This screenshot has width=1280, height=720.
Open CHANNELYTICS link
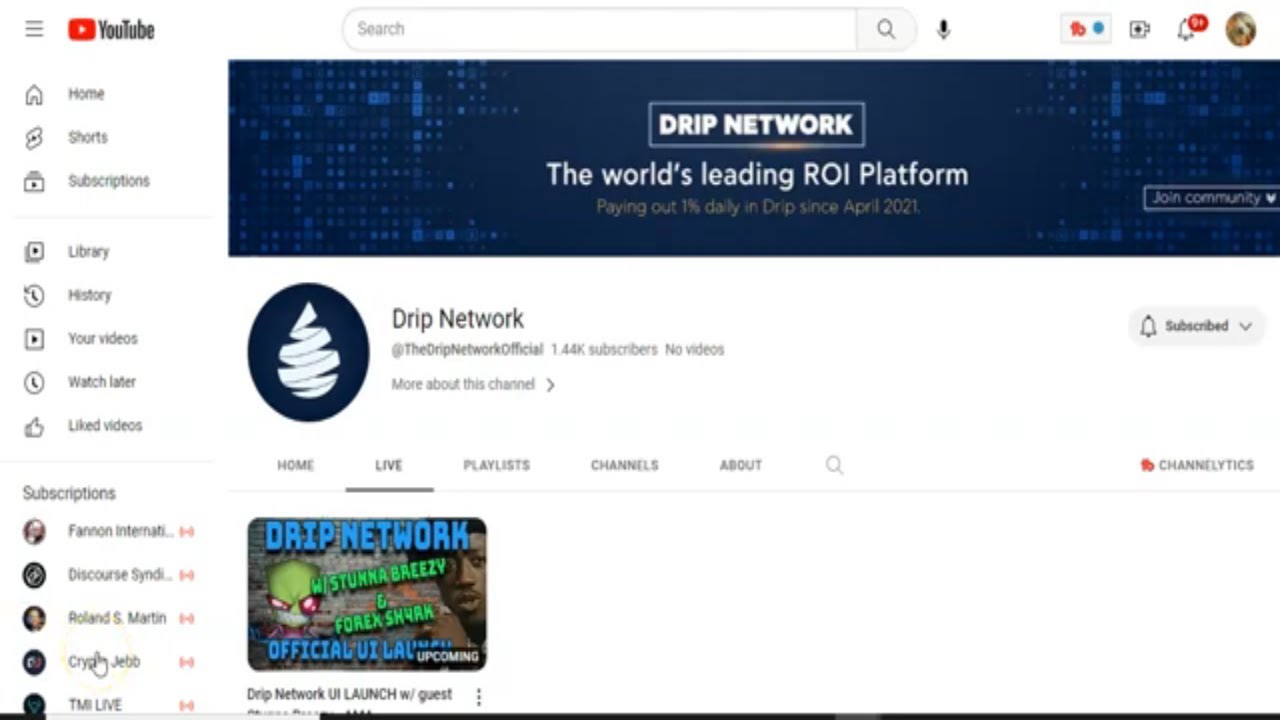[x=1197, y=465]
